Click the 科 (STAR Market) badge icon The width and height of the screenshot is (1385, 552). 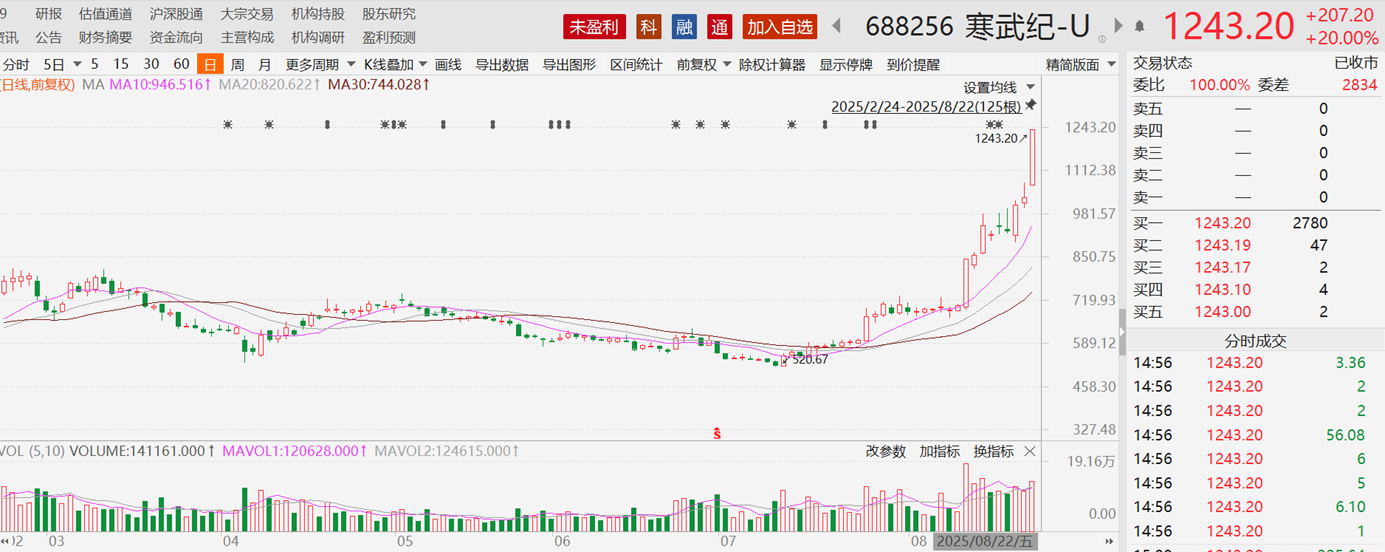[x=650, y=27]
